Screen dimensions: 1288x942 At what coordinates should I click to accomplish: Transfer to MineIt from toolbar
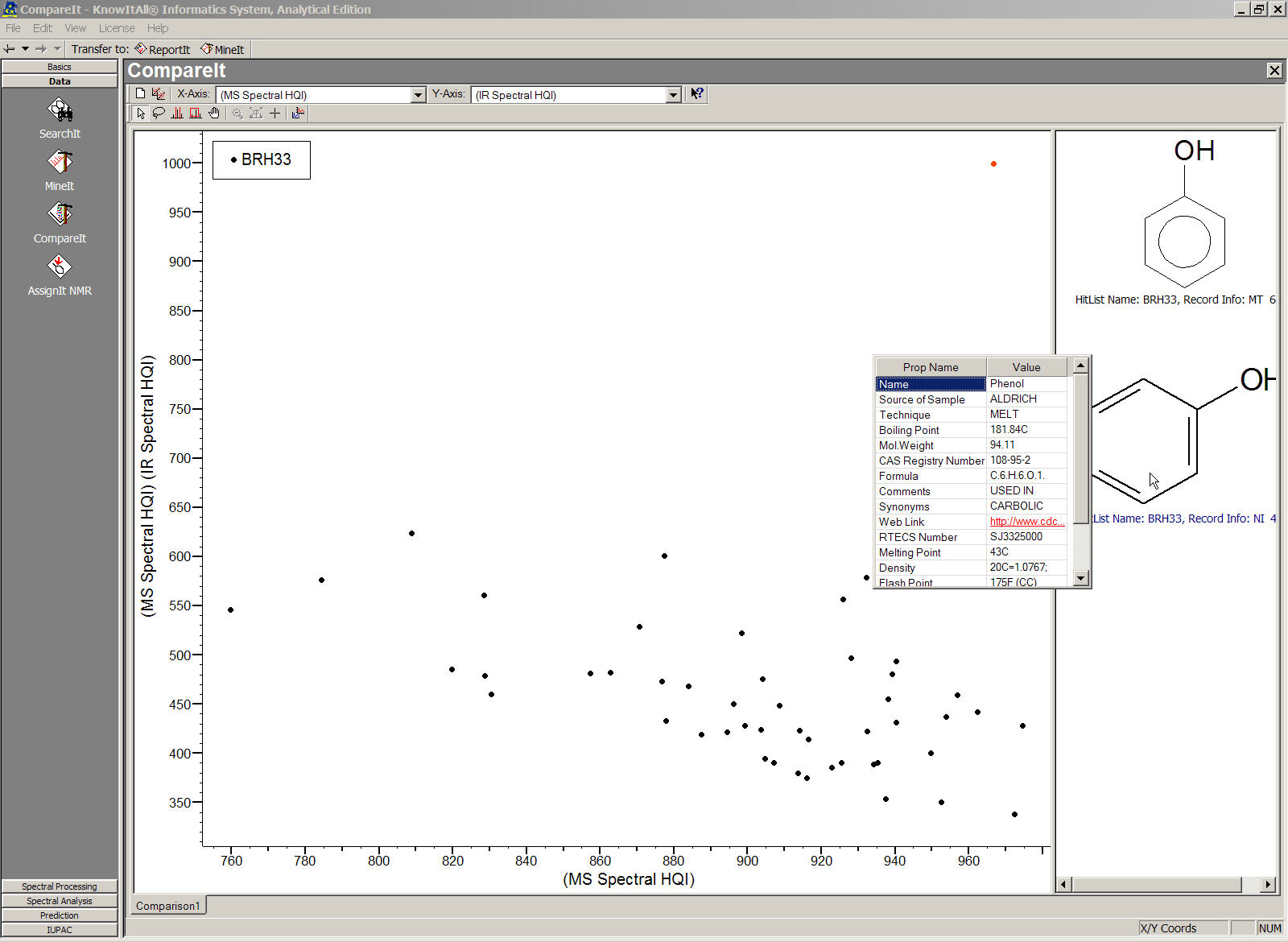(222, 49)
